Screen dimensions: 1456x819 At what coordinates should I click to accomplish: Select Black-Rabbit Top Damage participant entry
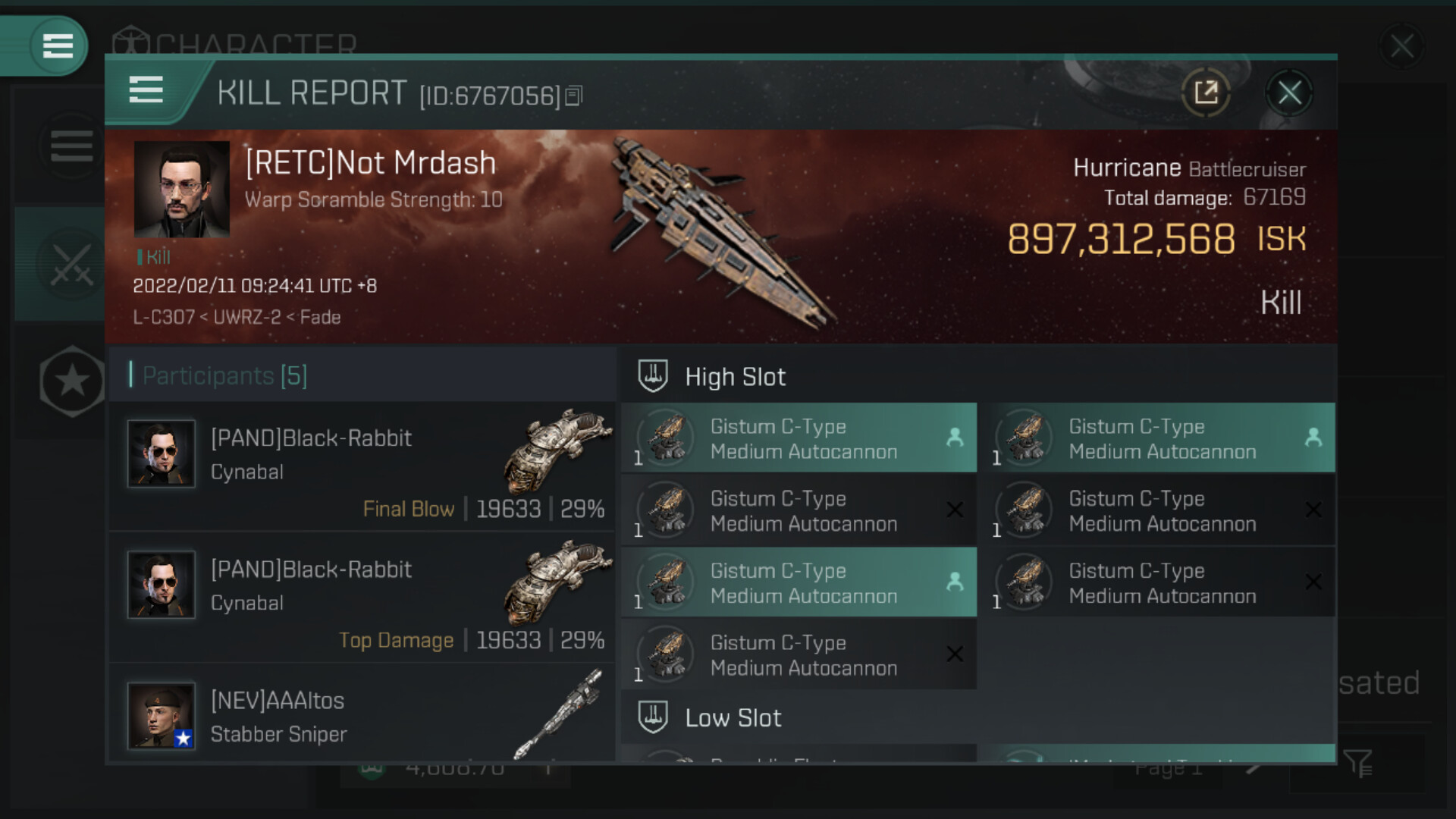(364, 597)
